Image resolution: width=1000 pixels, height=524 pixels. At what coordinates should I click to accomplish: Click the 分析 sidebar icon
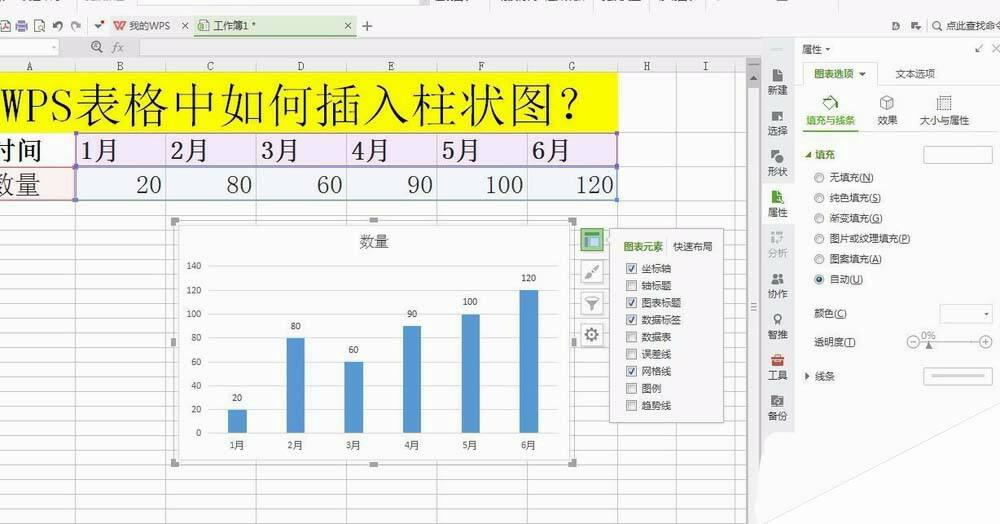click(x=777, y=245)
